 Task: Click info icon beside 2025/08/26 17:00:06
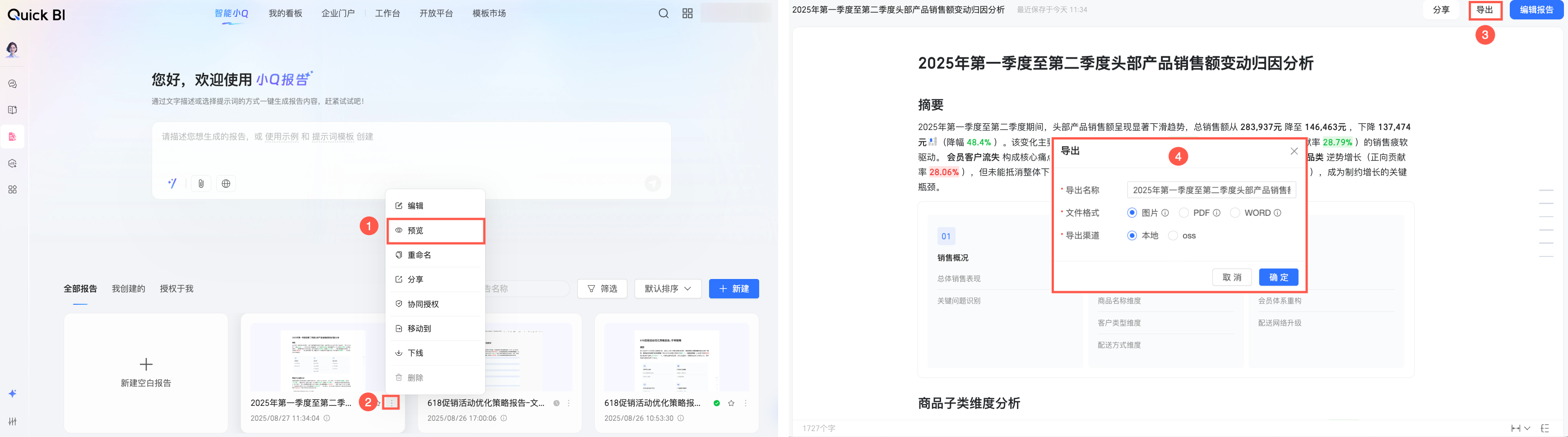point(503,418)
